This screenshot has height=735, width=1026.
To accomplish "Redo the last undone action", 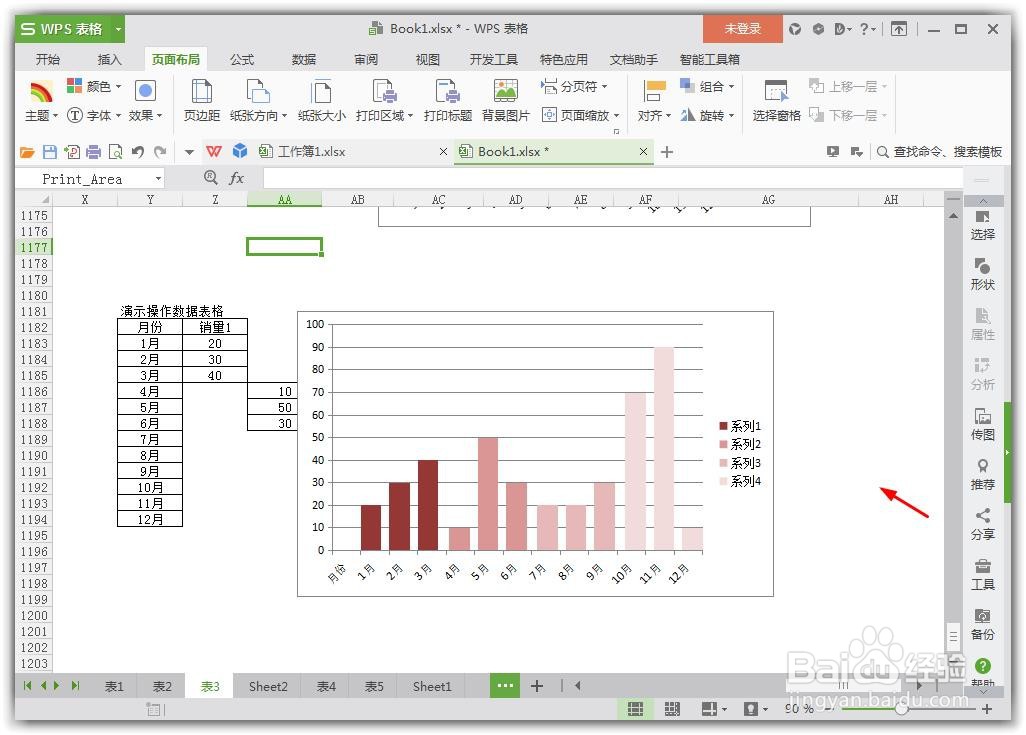I will 160,152.
